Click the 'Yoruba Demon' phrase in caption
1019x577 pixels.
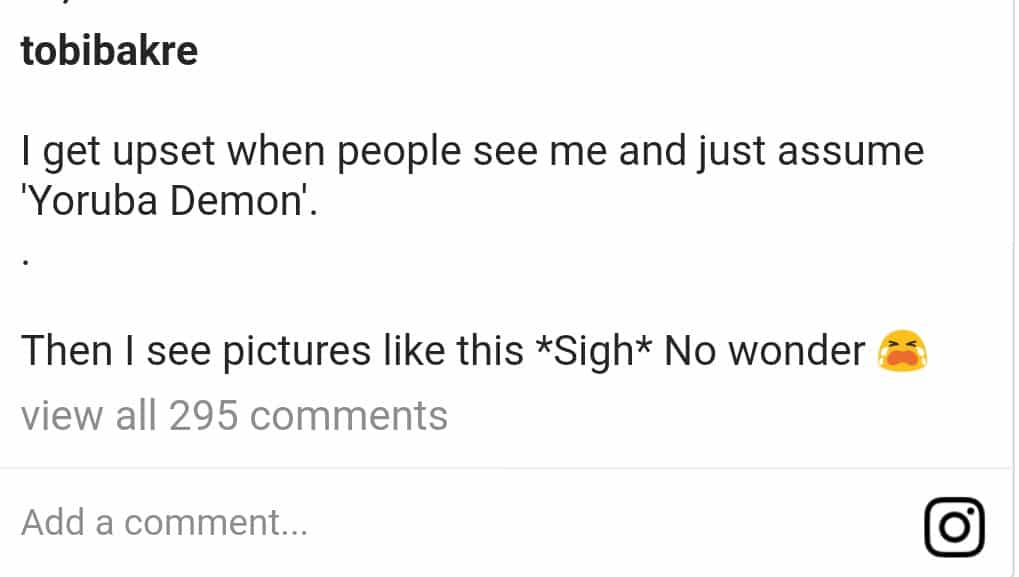(167, 202)
